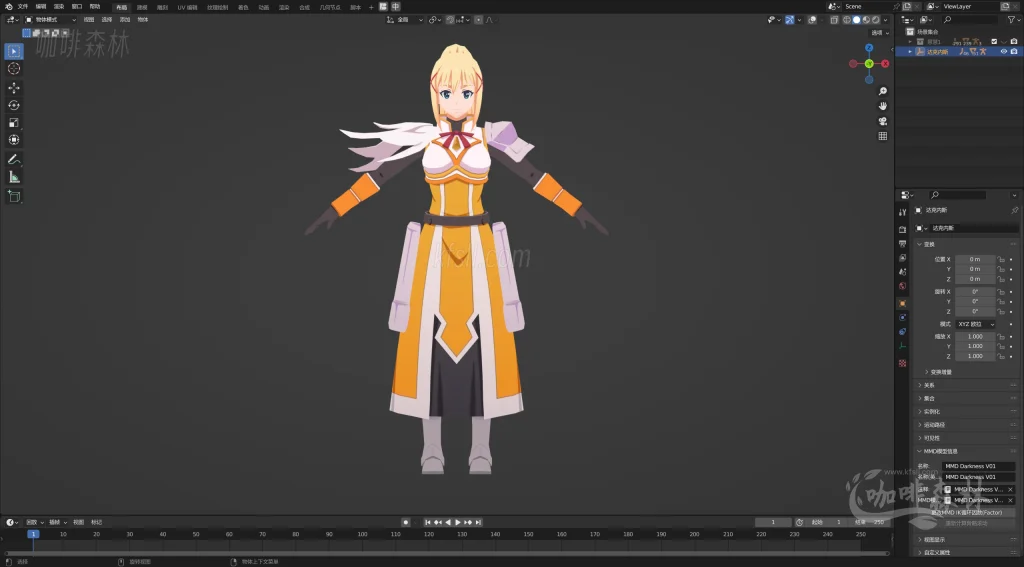The width and height of the screenshot is (1024, 567).
Task: Click the Blender logo menu icon
Action: click(8, 7)
